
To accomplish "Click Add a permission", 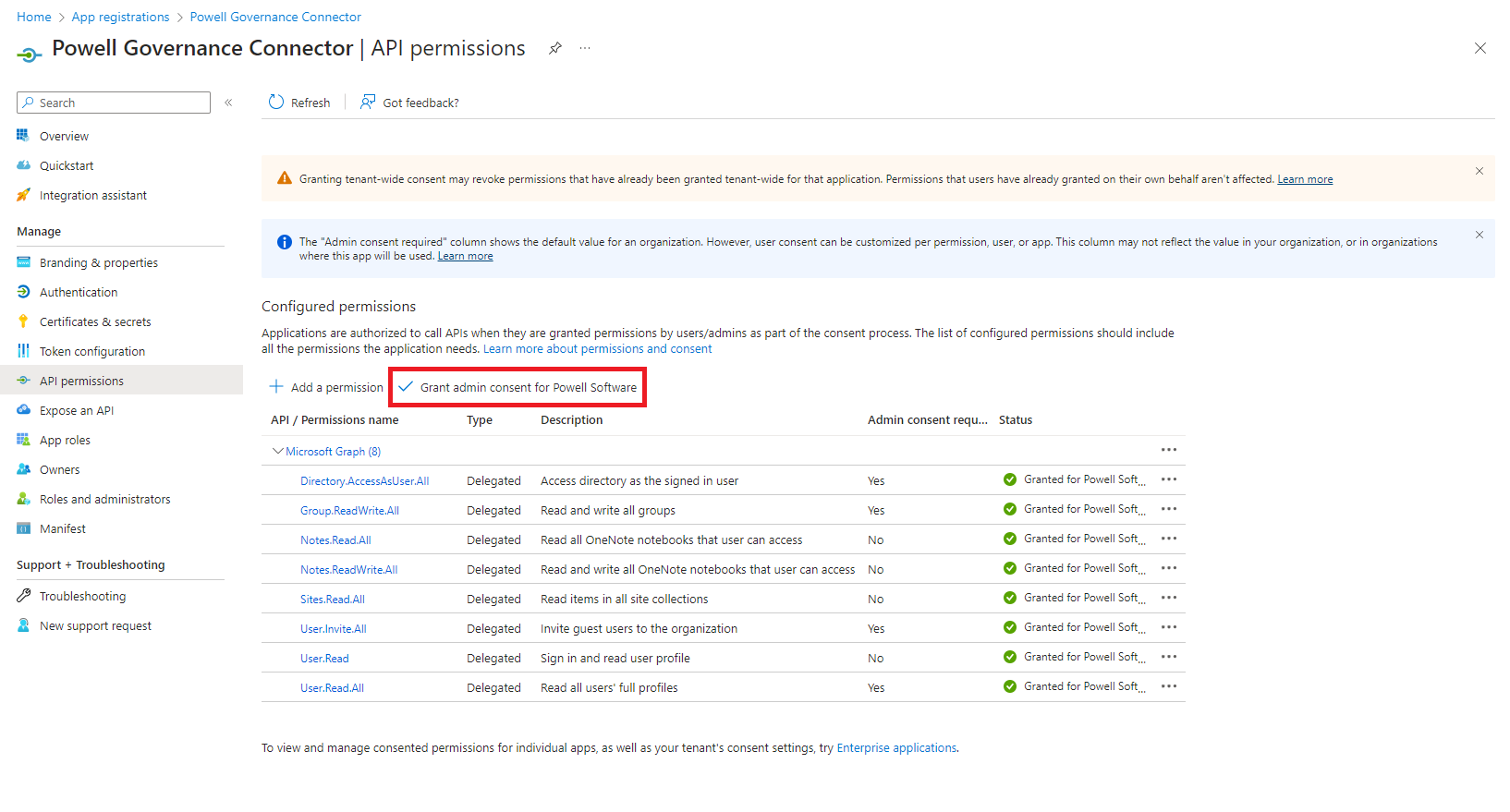I will (x=326, y=387).
